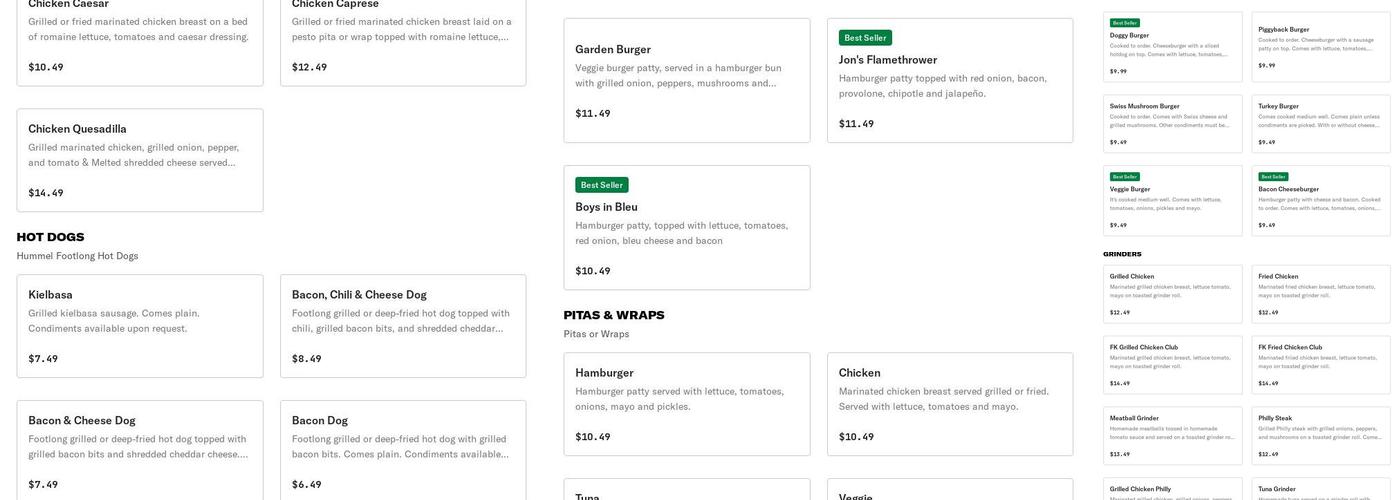The image size is (1400, 500).
Task: Open the Chicken Quesadilla menu item
Action: 140,160
